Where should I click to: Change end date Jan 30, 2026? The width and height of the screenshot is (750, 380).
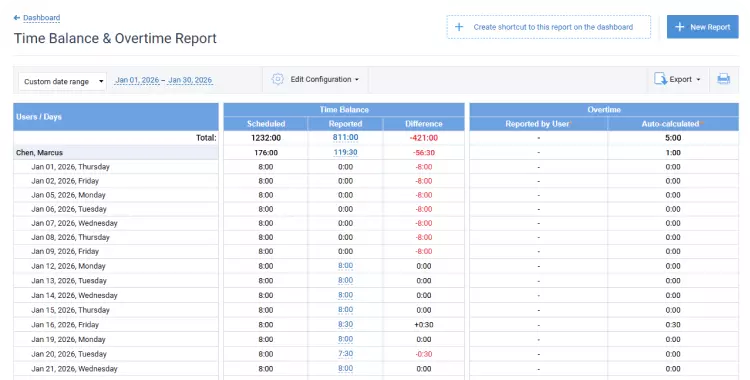pyautogui.click(x=190, y=80)
